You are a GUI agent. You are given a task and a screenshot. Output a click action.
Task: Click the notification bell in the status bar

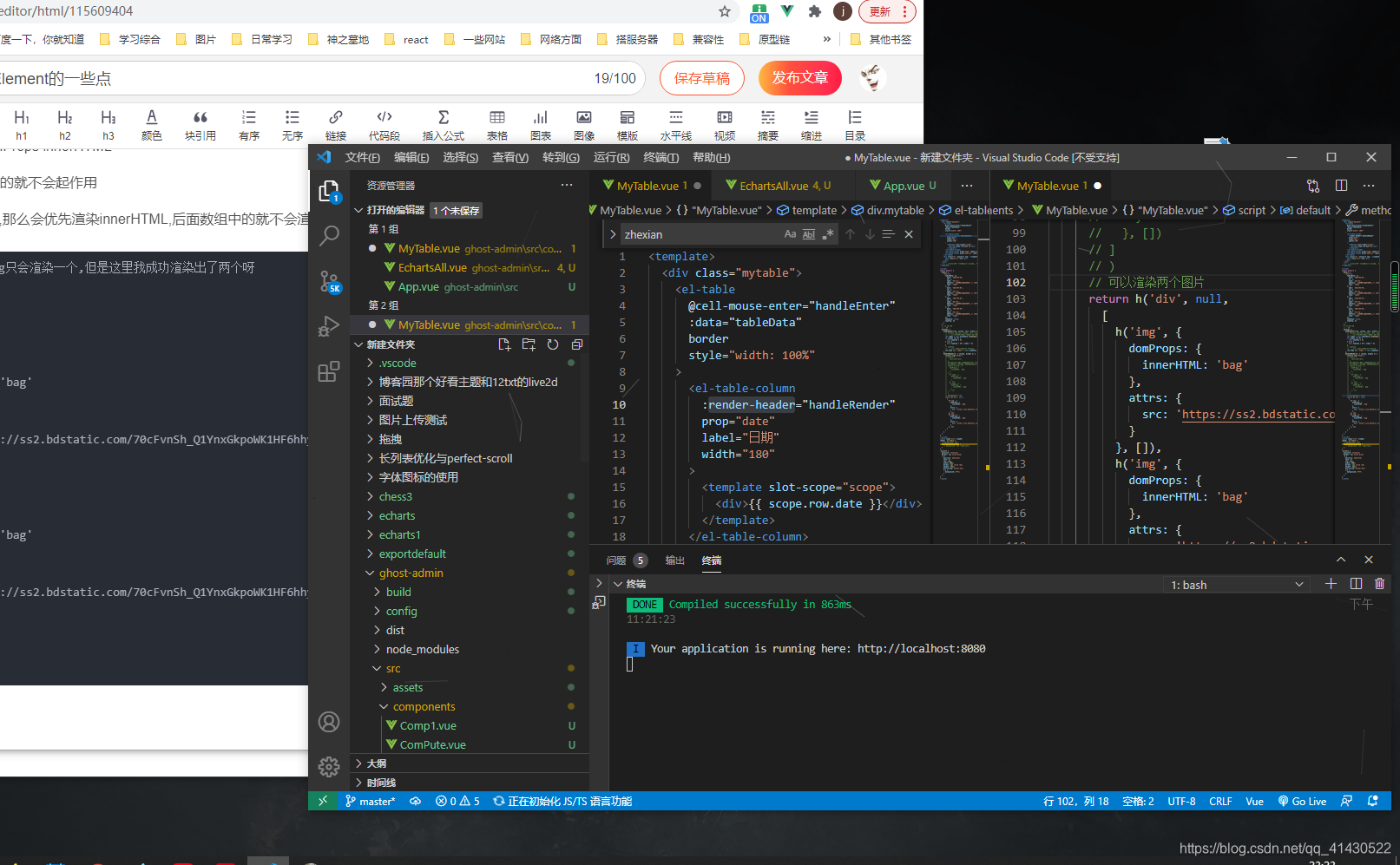[1373, 801]
